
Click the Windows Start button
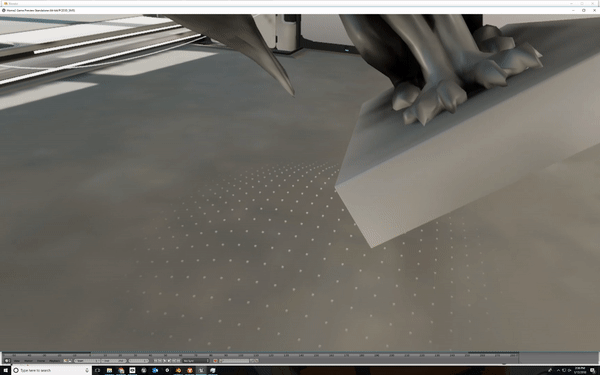pyautogui.click(x=5, y=370)
